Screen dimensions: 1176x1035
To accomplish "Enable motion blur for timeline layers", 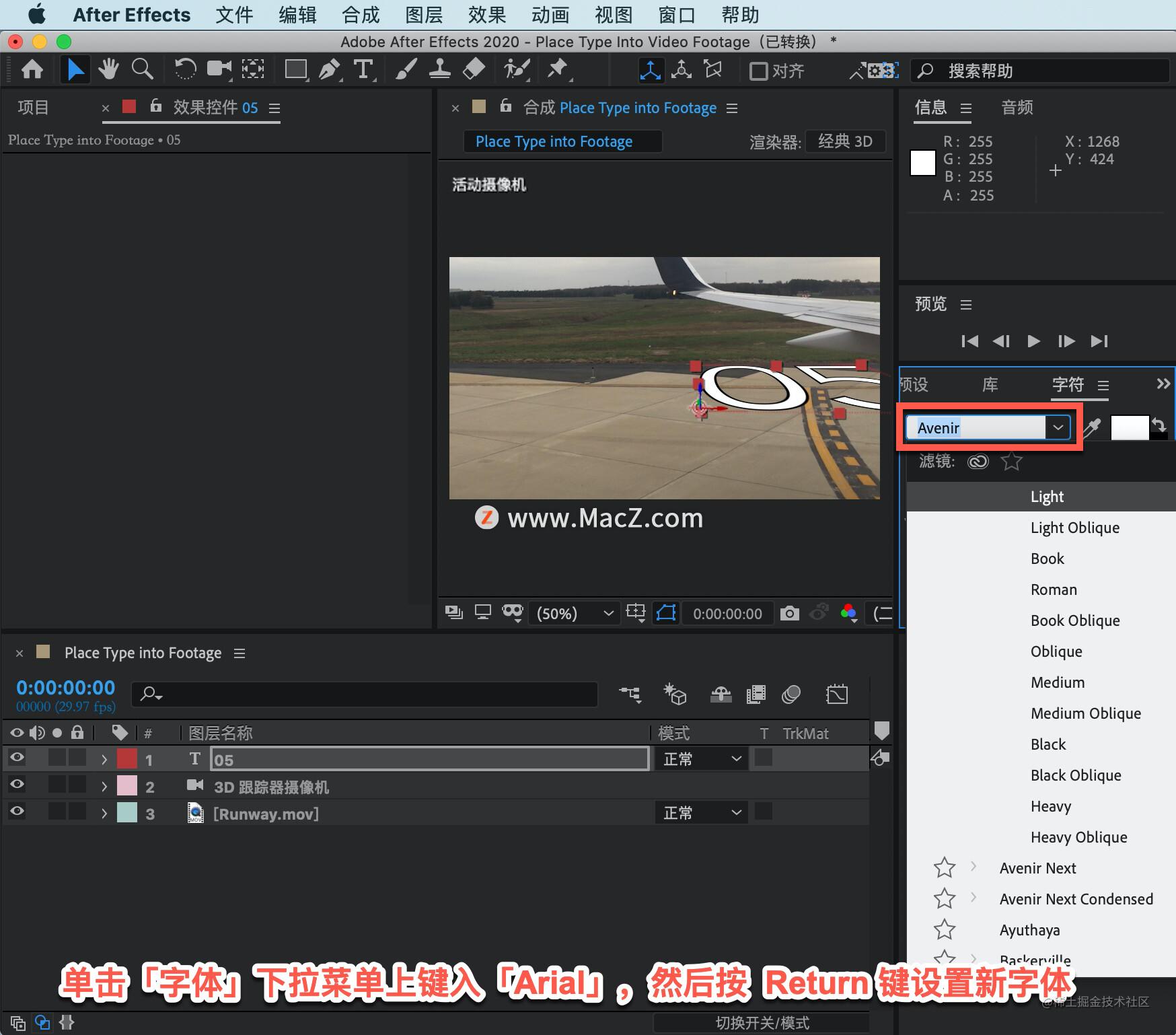I will coord(791,694).
